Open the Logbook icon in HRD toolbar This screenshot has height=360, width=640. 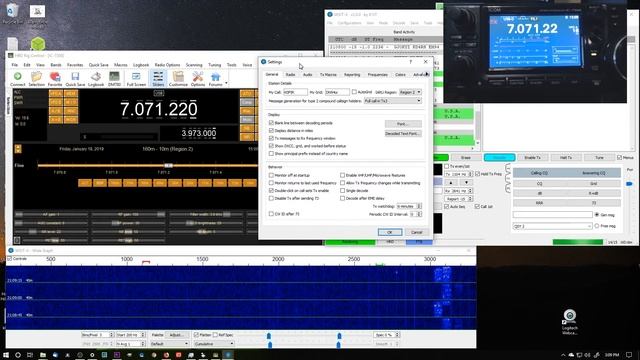pos(96,78)
